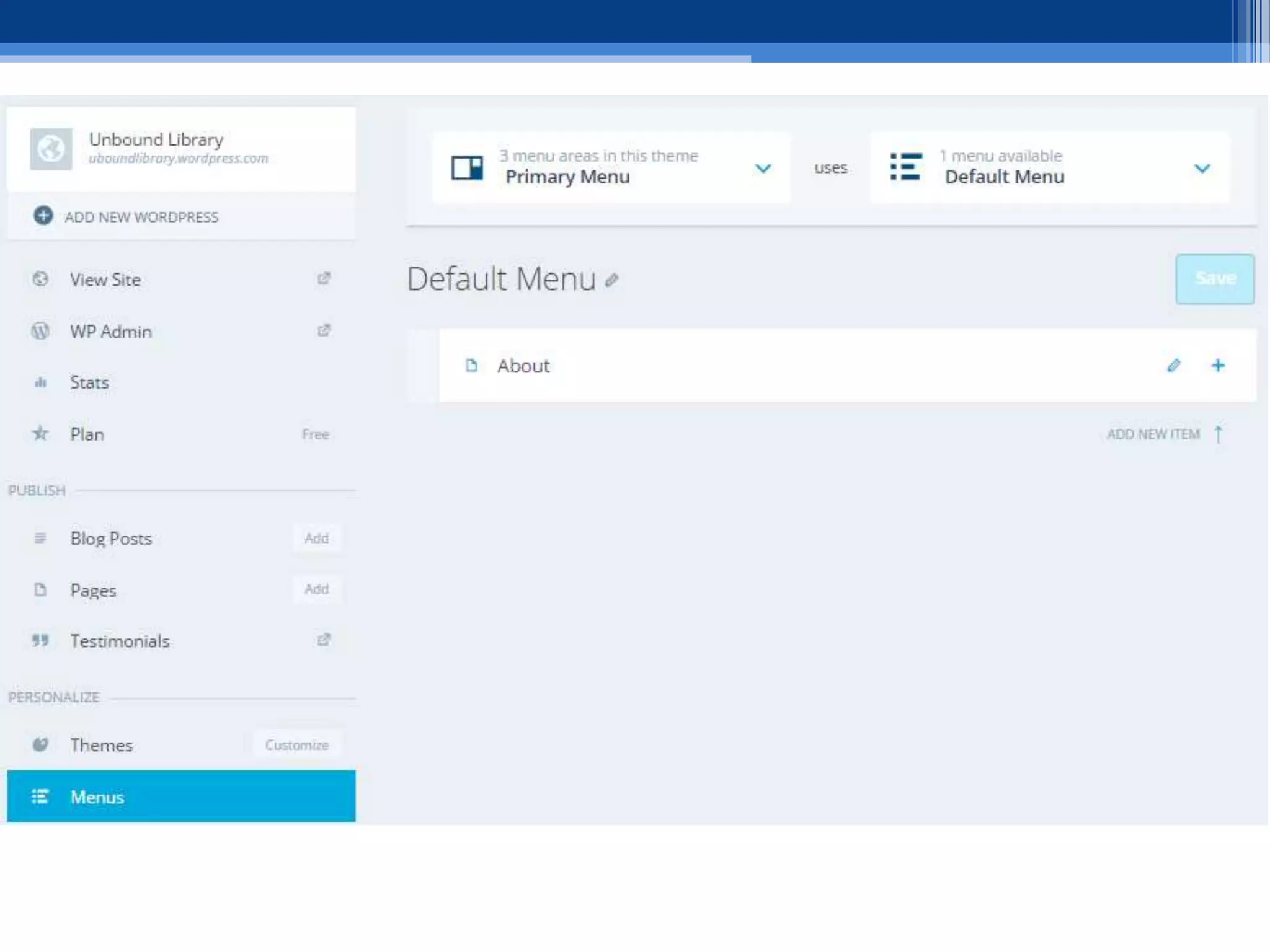Viewport: 1270px width, 952px height.
Task: Click the Customize button next to Themes
Action: tap(296, 744)
